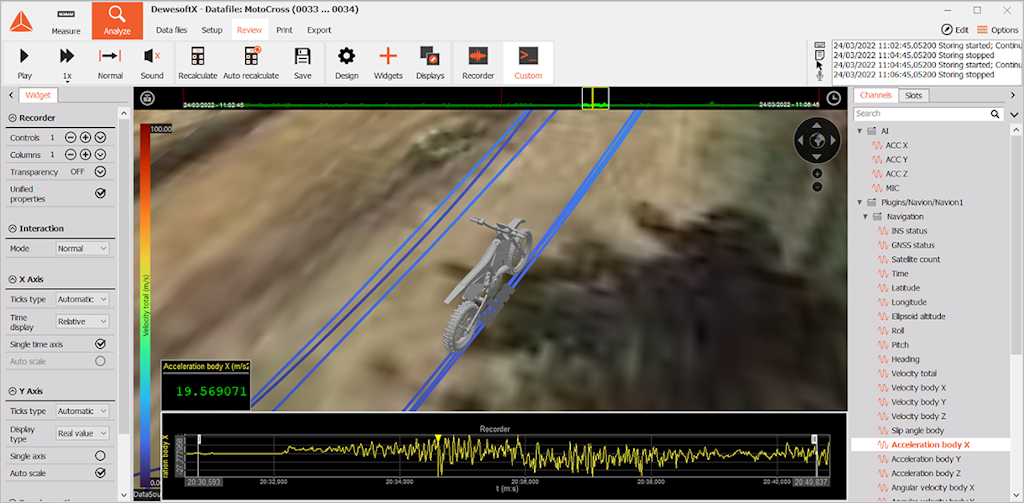Screen dimensions: 1024x503
Task: Save the data file
Action: [x=302, y=63]
